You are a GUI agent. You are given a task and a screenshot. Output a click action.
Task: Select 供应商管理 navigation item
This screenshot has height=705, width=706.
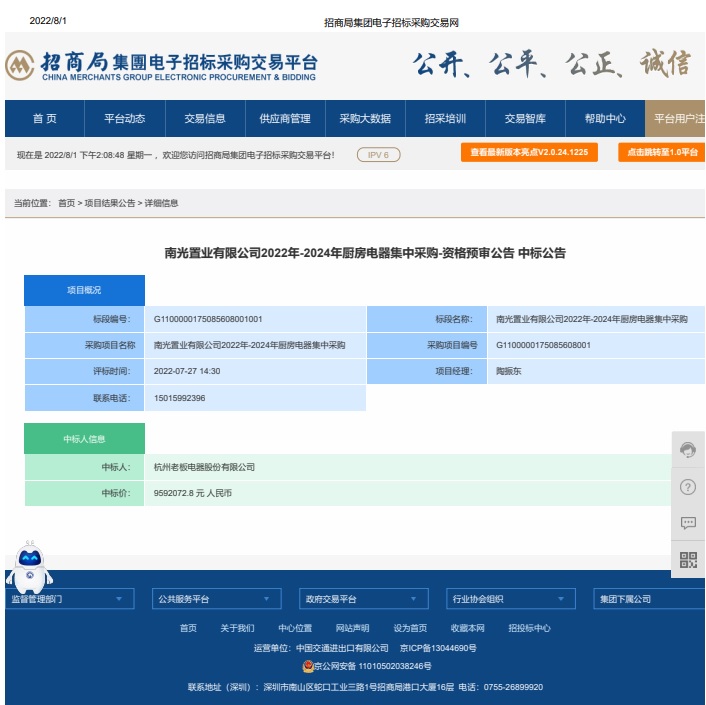point(285,118)
